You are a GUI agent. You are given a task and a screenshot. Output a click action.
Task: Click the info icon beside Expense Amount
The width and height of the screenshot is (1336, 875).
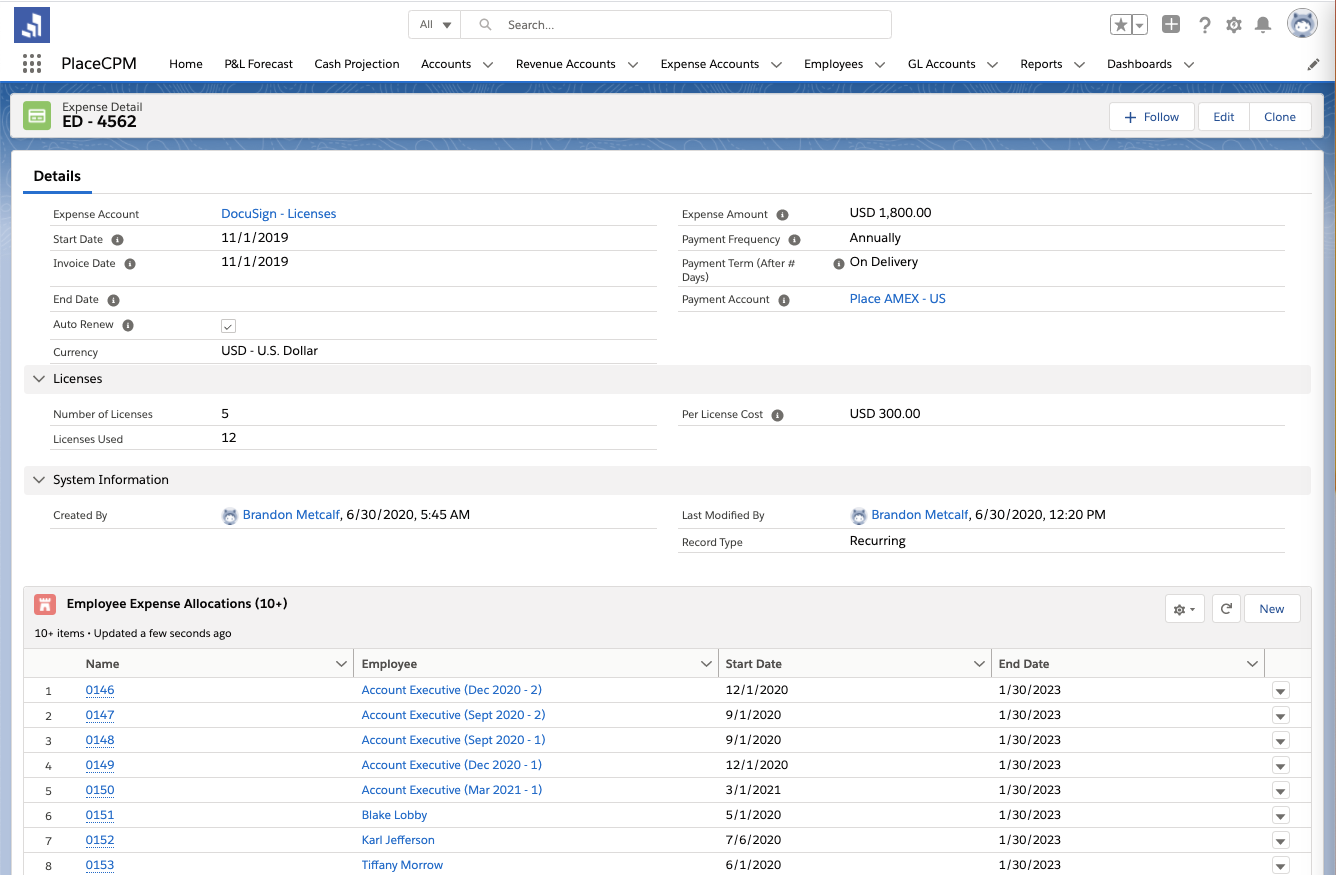(782, 215)
